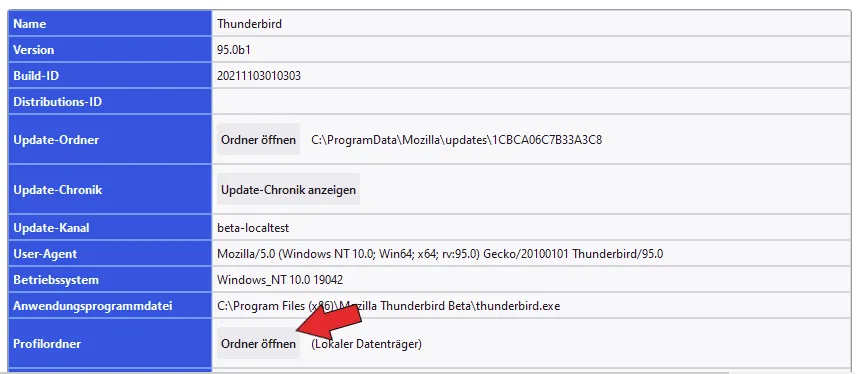Click the empty Distributions-ID value cell
This screenshot has width=856, height=374.
coord(530,102)
